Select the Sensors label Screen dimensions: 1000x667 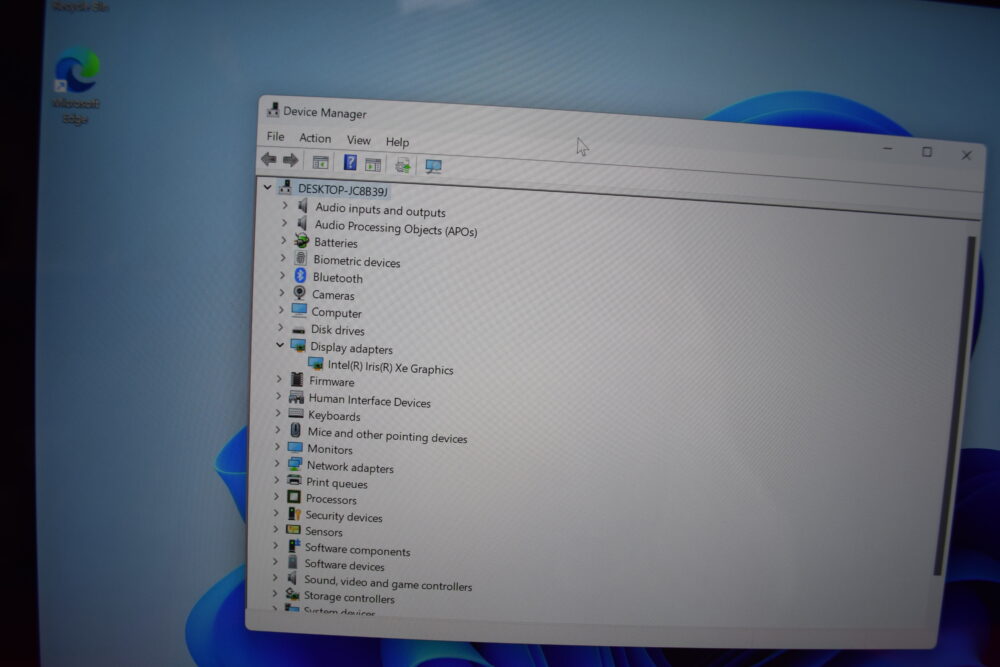323,531
